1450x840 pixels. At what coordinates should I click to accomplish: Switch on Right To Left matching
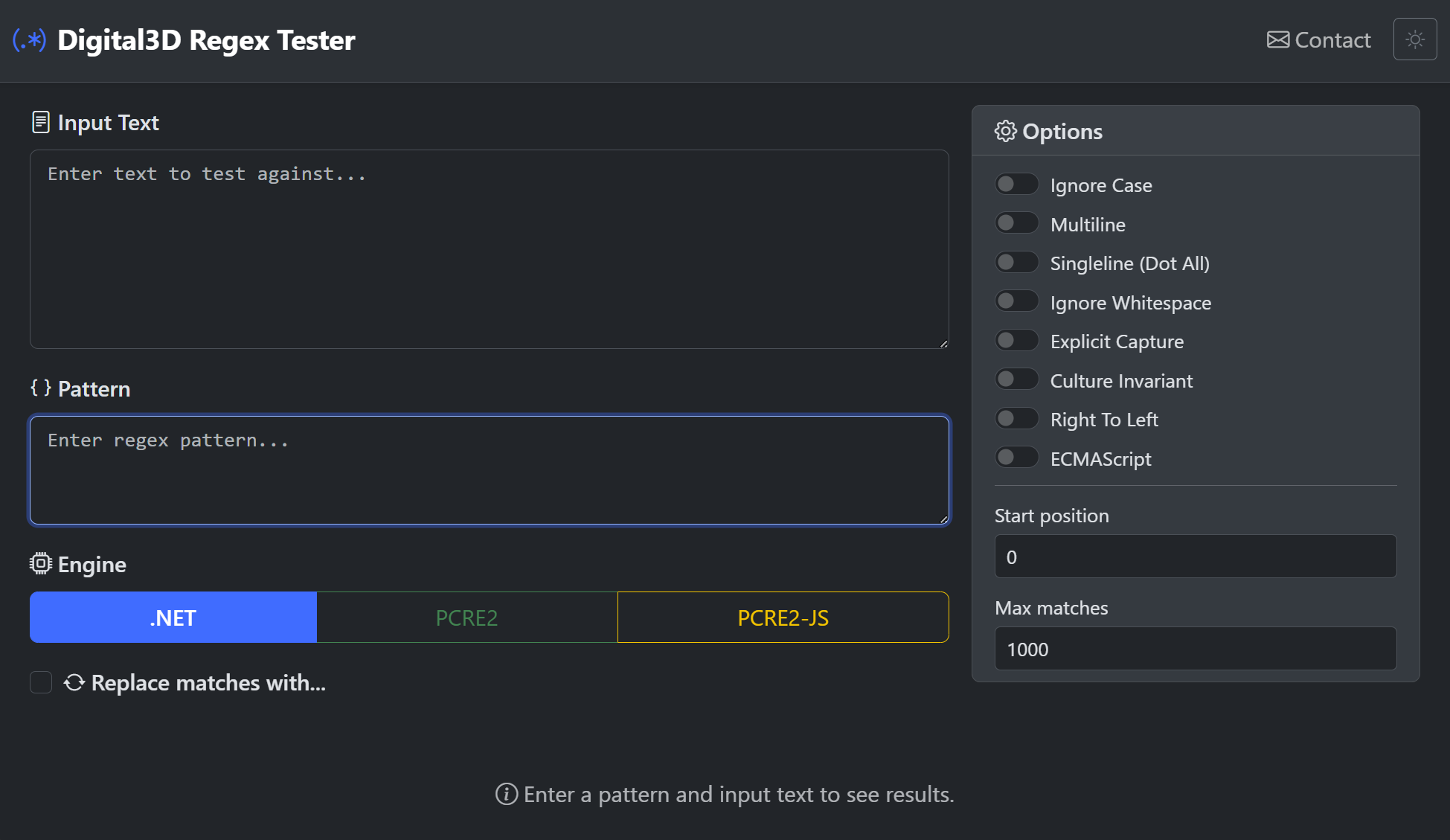[x=1016, y=419]
